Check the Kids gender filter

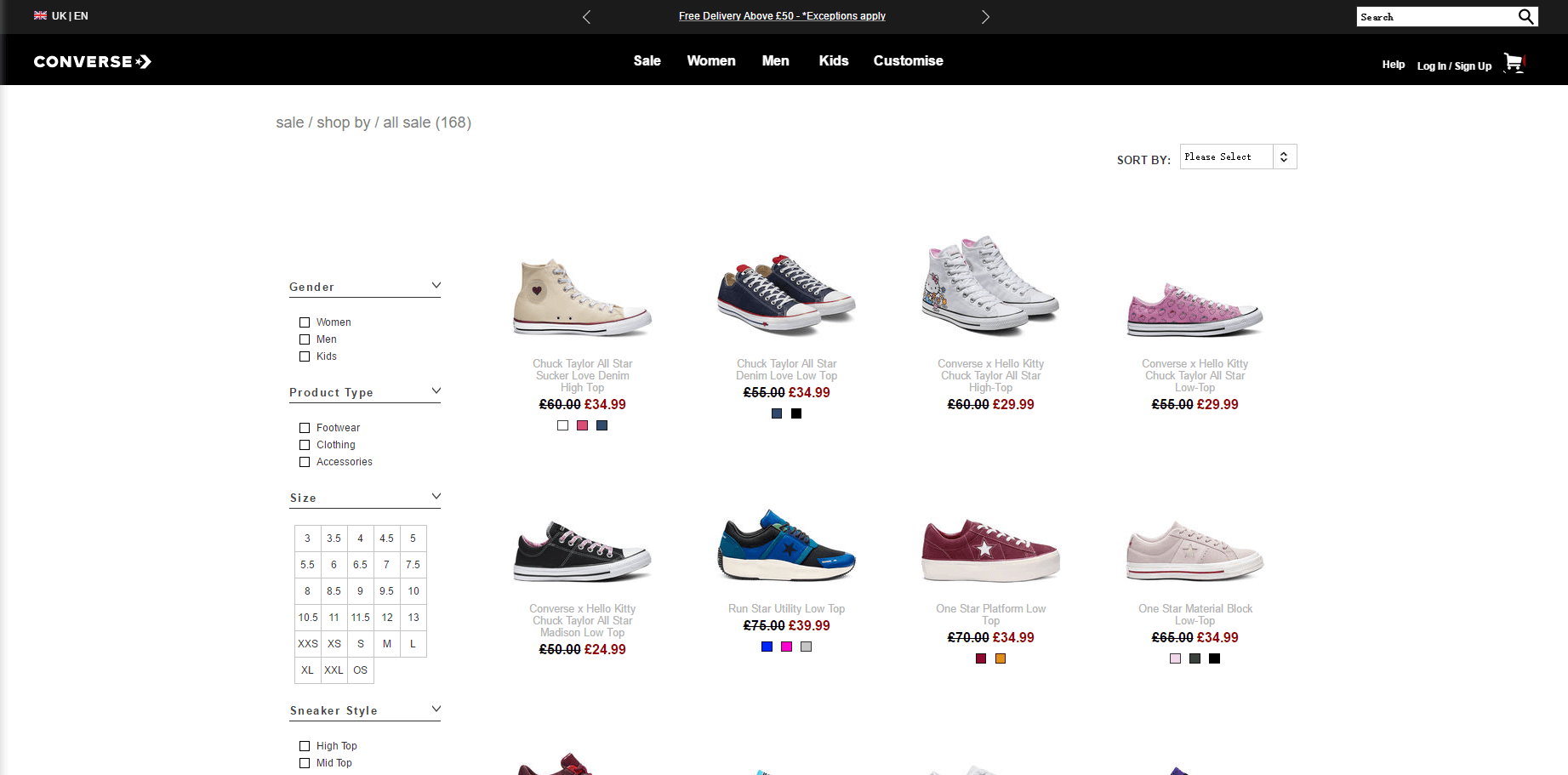[305, 356]
